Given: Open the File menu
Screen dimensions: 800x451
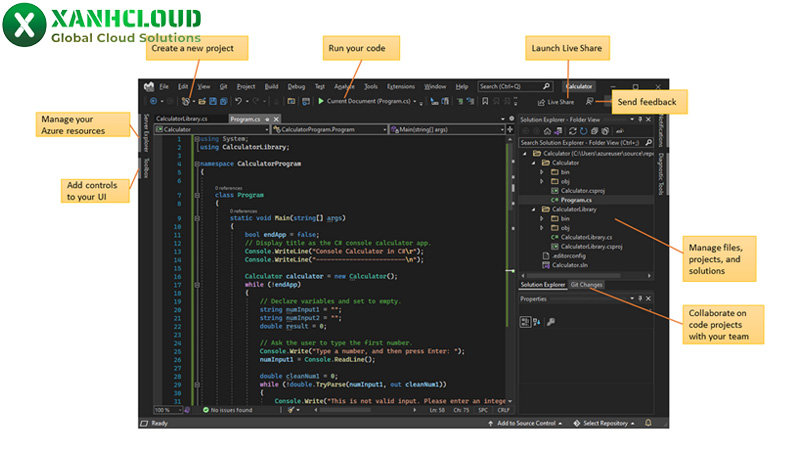Looking at the screenshot, I should point(164,86).
